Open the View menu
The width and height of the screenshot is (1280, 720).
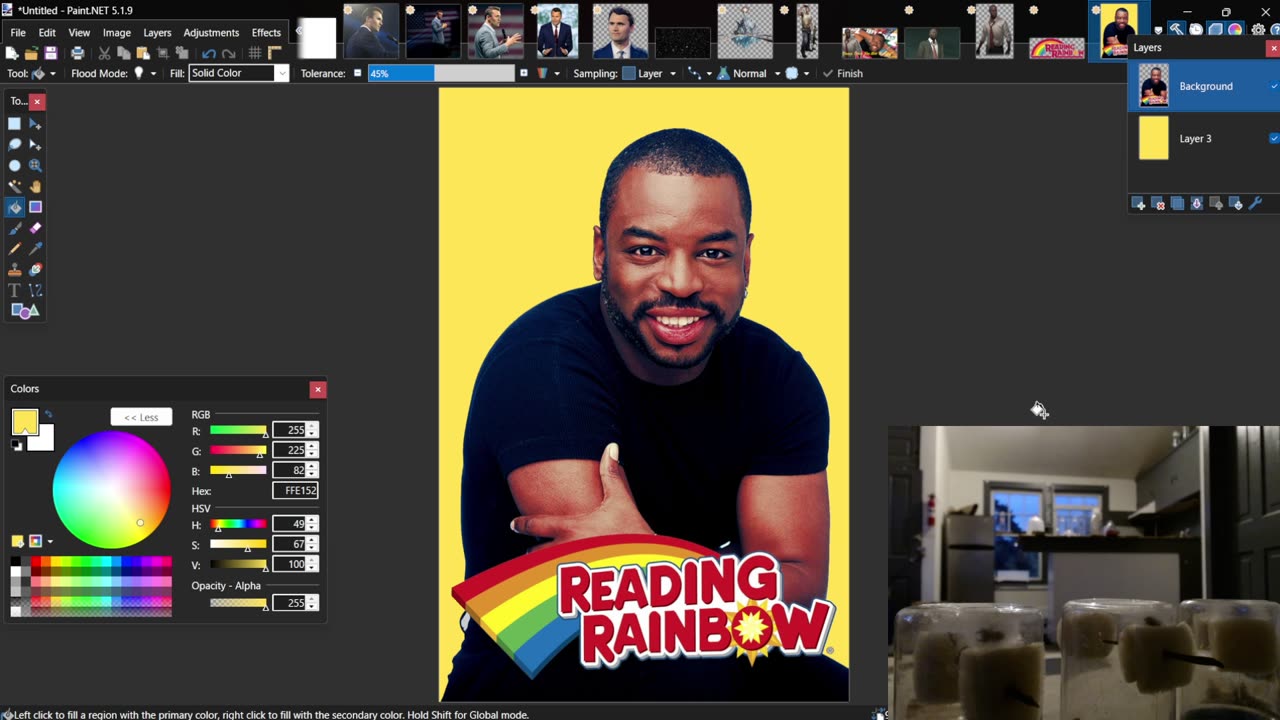tap(79, 32)
